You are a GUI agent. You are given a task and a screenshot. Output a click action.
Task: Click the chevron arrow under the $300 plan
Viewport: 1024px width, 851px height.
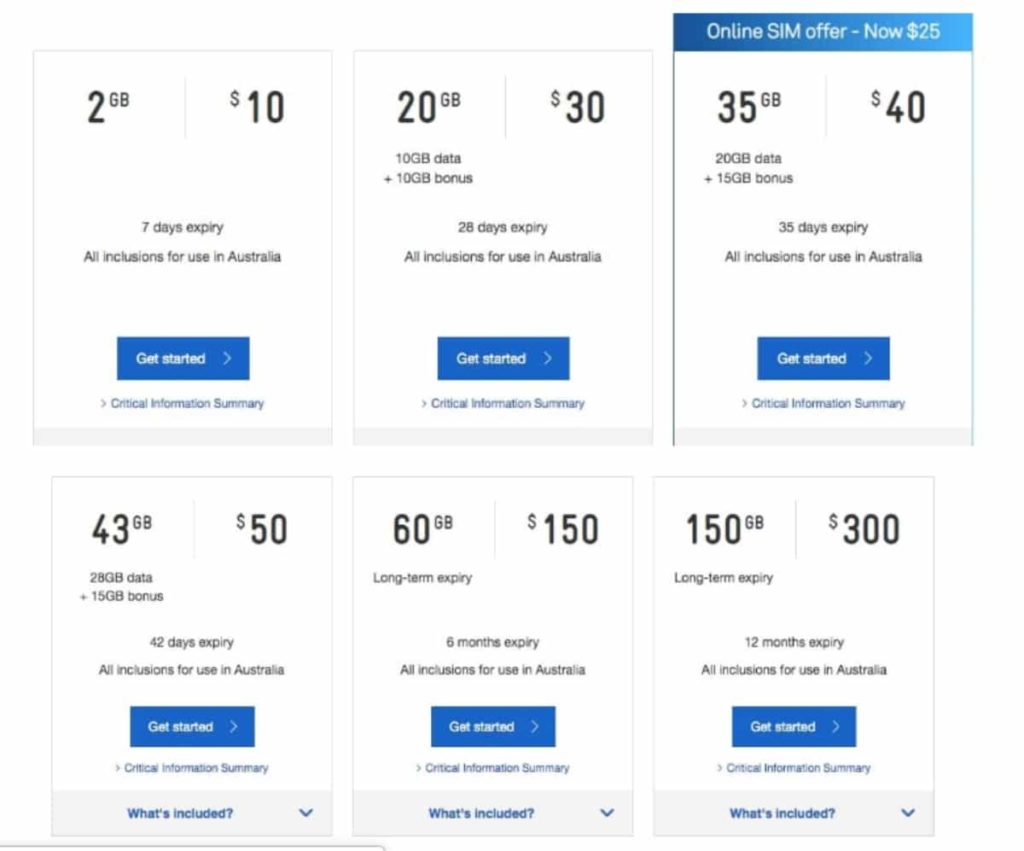click(908, 813)
